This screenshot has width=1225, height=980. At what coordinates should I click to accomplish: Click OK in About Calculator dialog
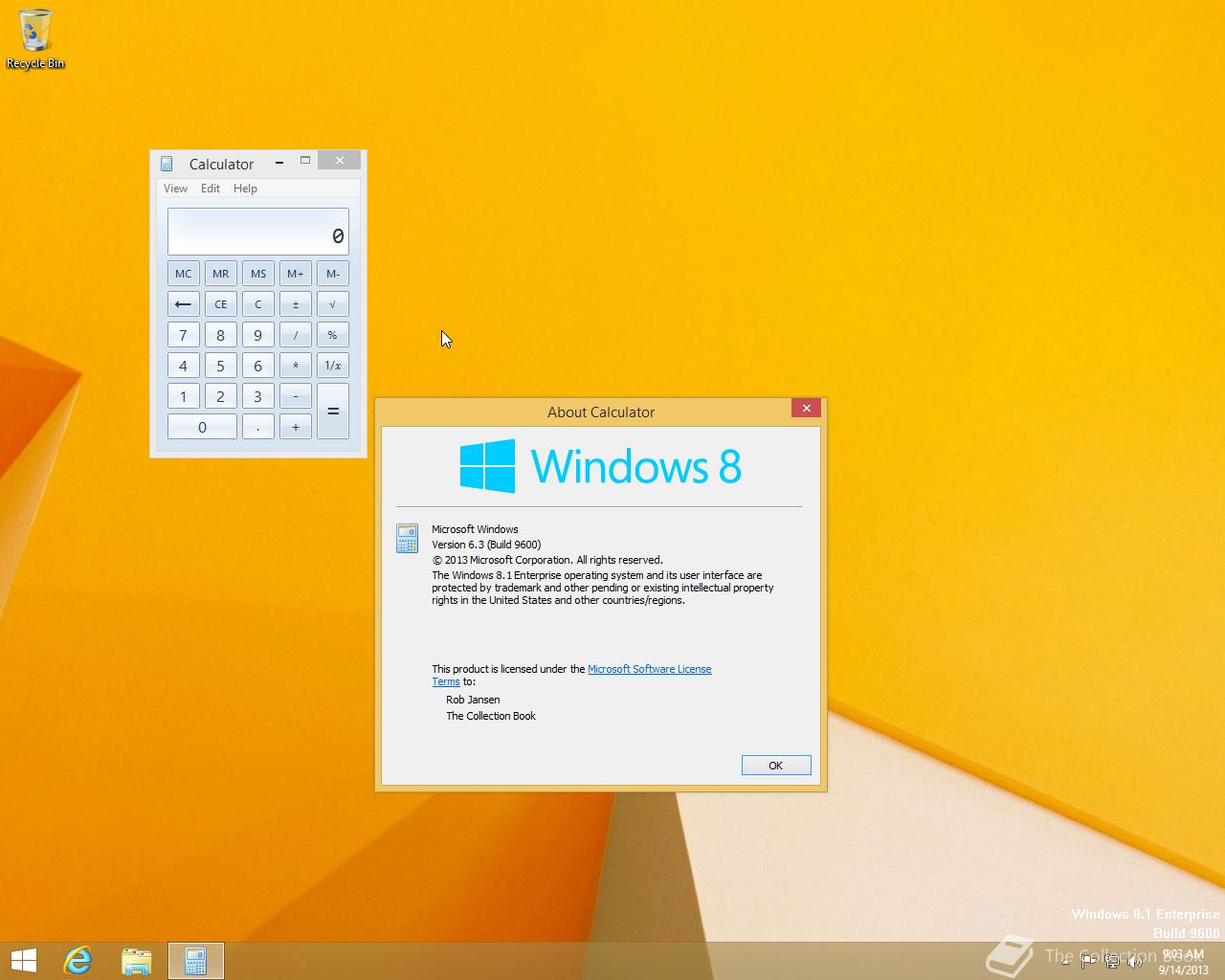776,765
